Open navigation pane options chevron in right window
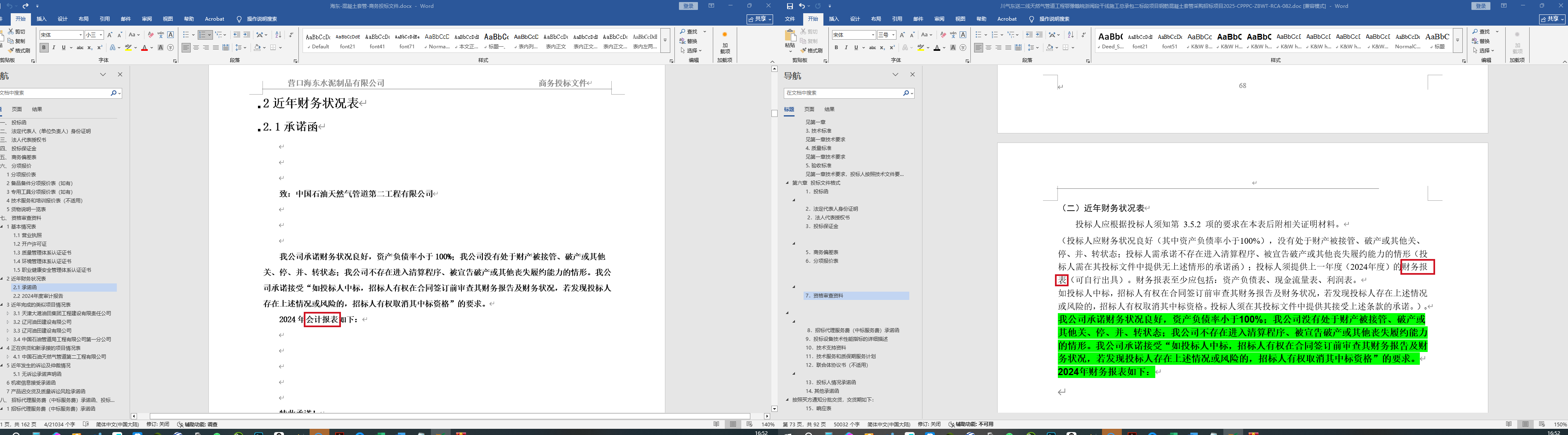This screenshot has width=1568, height=435. pyautogui.click(x=895, y=74)
